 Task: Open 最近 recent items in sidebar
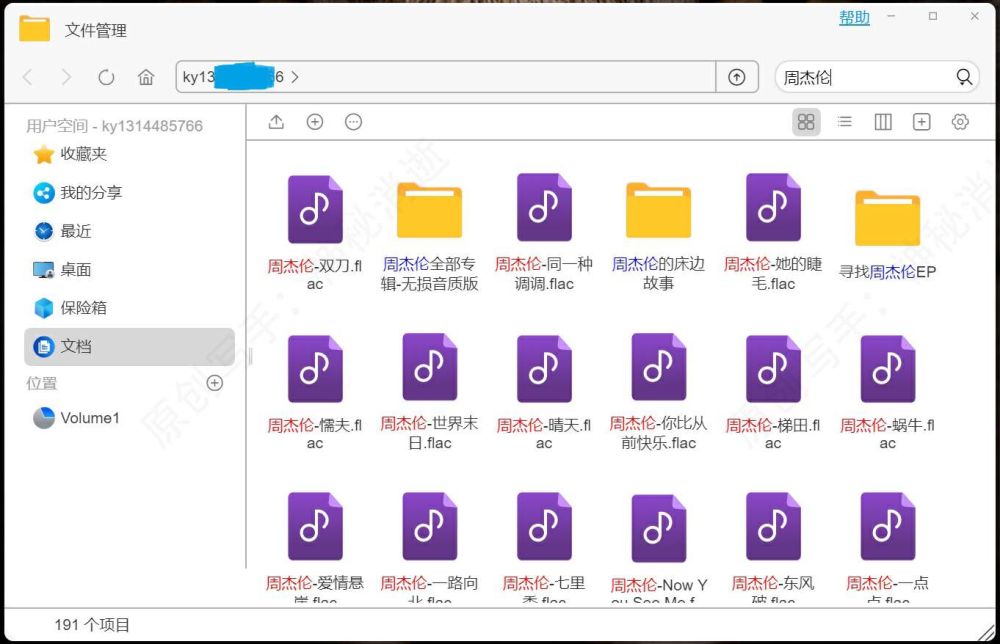pyautogui.click(x=129, y=231)
